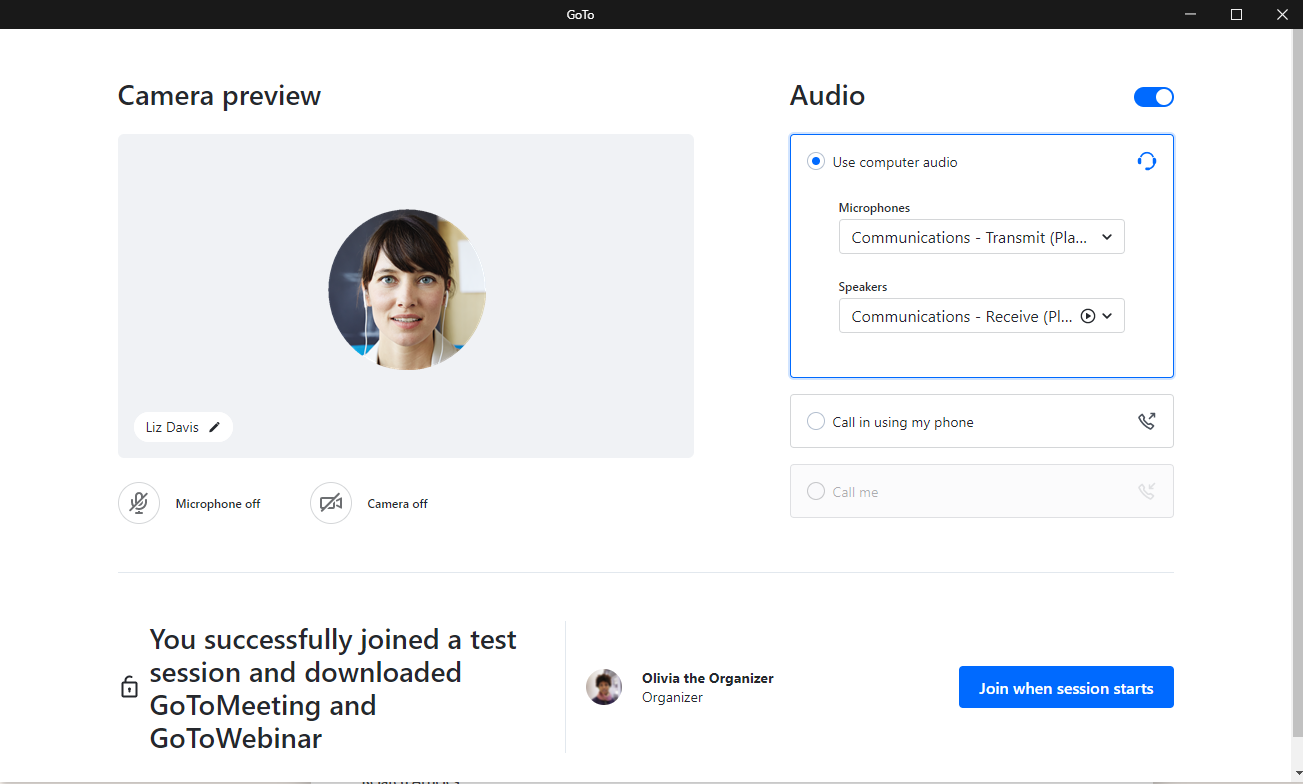Toggle the Audio switch off
The width and height of the screenshot is (1303, 784).
coord(1153,97)
